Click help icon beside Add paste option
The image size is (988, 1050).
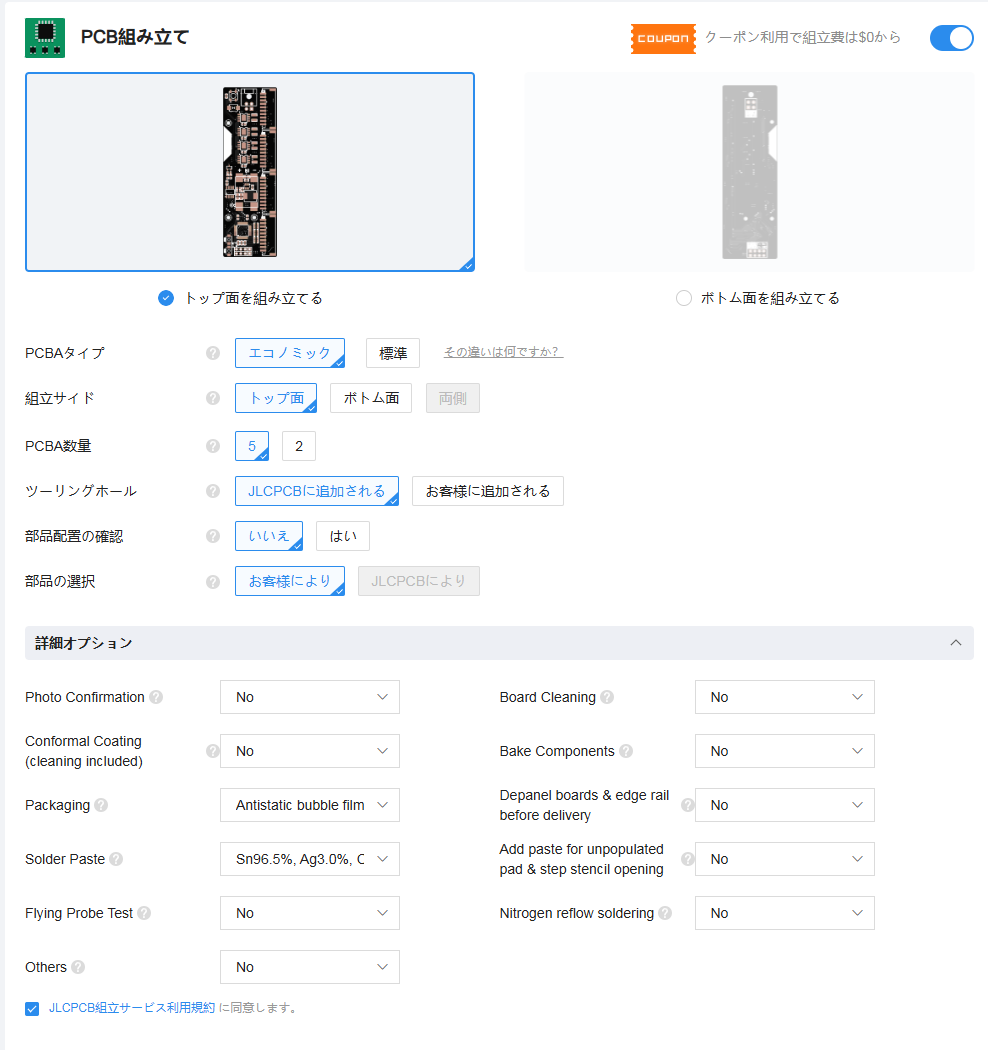click(687, 858)
